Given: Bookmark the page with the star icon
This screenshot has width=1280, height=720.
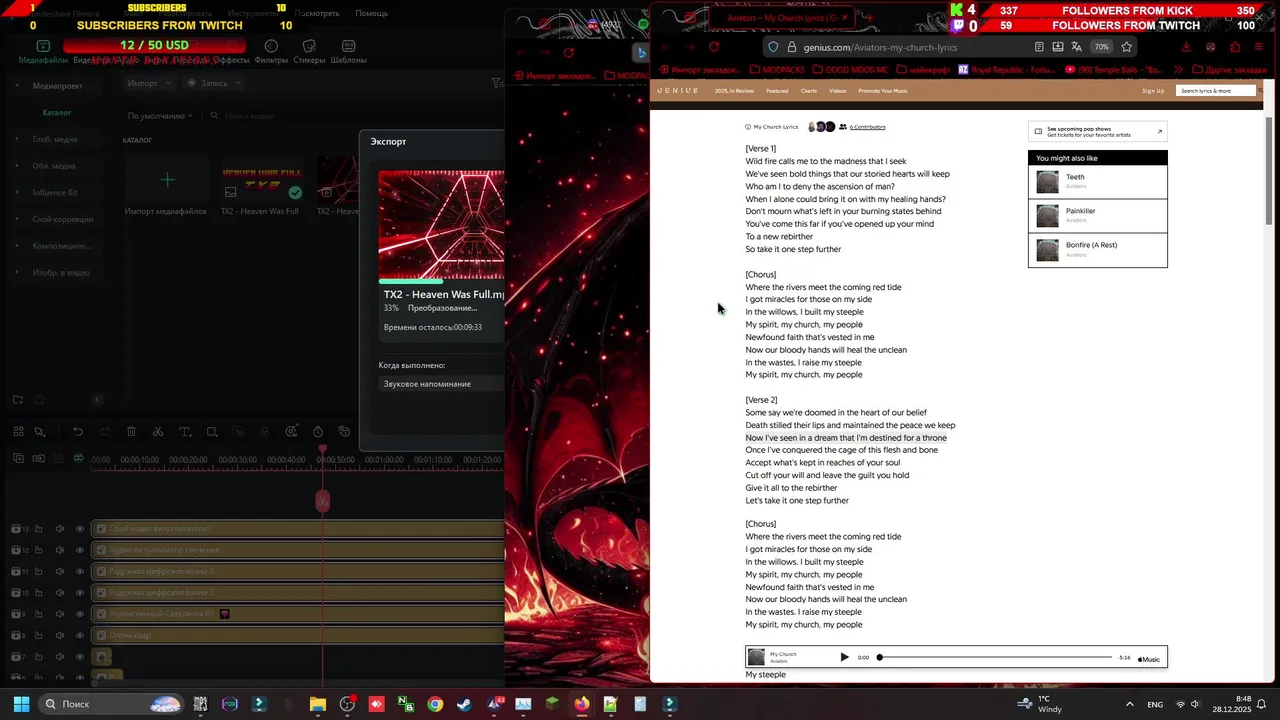Looking at the screenshot, I should [x=1127, y=47].
